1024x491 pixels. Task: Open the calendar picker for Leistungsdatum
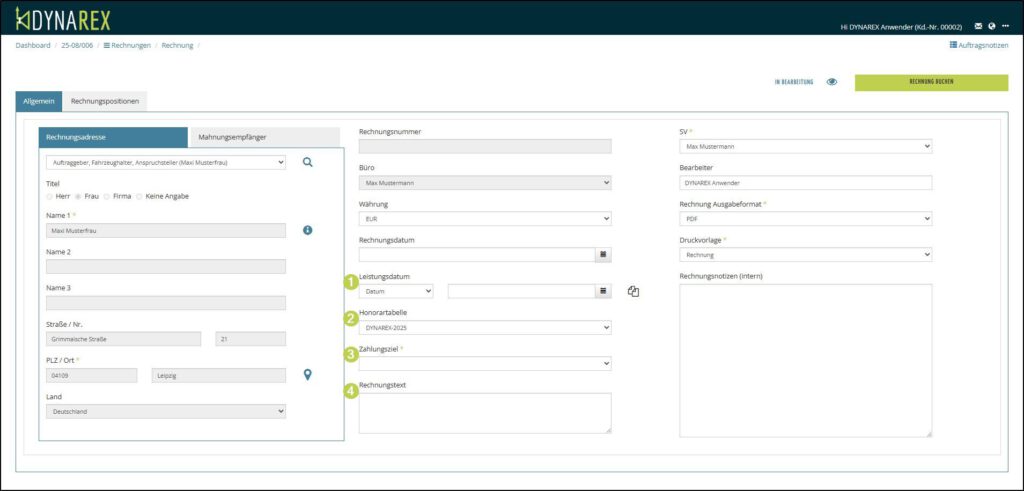tap(603, 291)
